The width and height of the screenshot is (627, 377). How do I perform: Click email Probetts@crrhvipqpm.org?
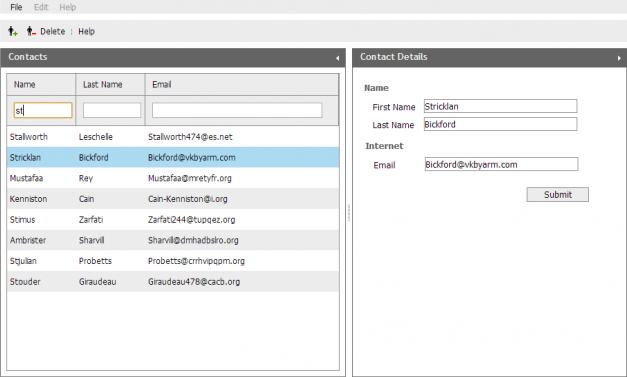tap(196, 261)
